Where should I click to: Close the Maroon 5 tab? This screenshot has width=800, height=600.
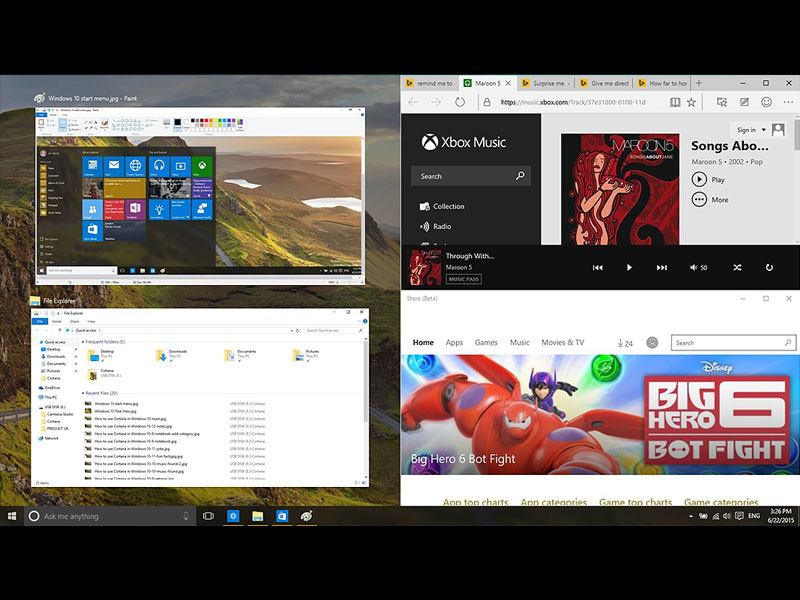tap(508, 83)
